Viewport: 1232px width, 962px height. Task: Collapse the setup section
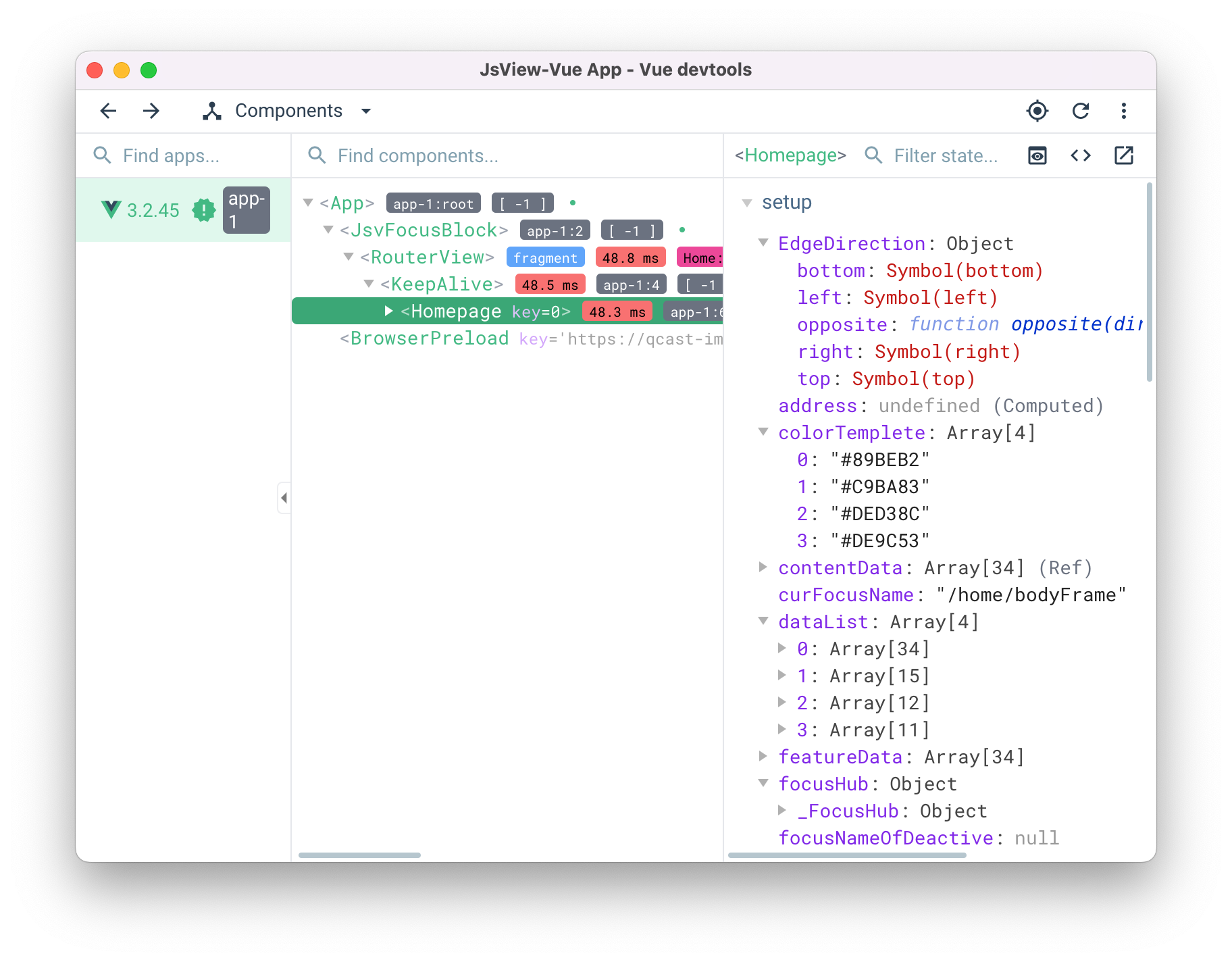click(747, 203)
